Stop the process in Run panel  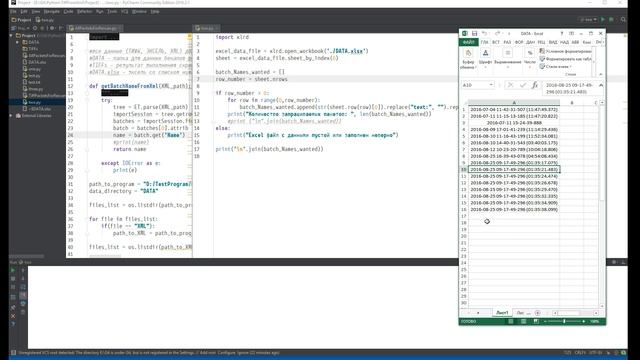point(13,279)
